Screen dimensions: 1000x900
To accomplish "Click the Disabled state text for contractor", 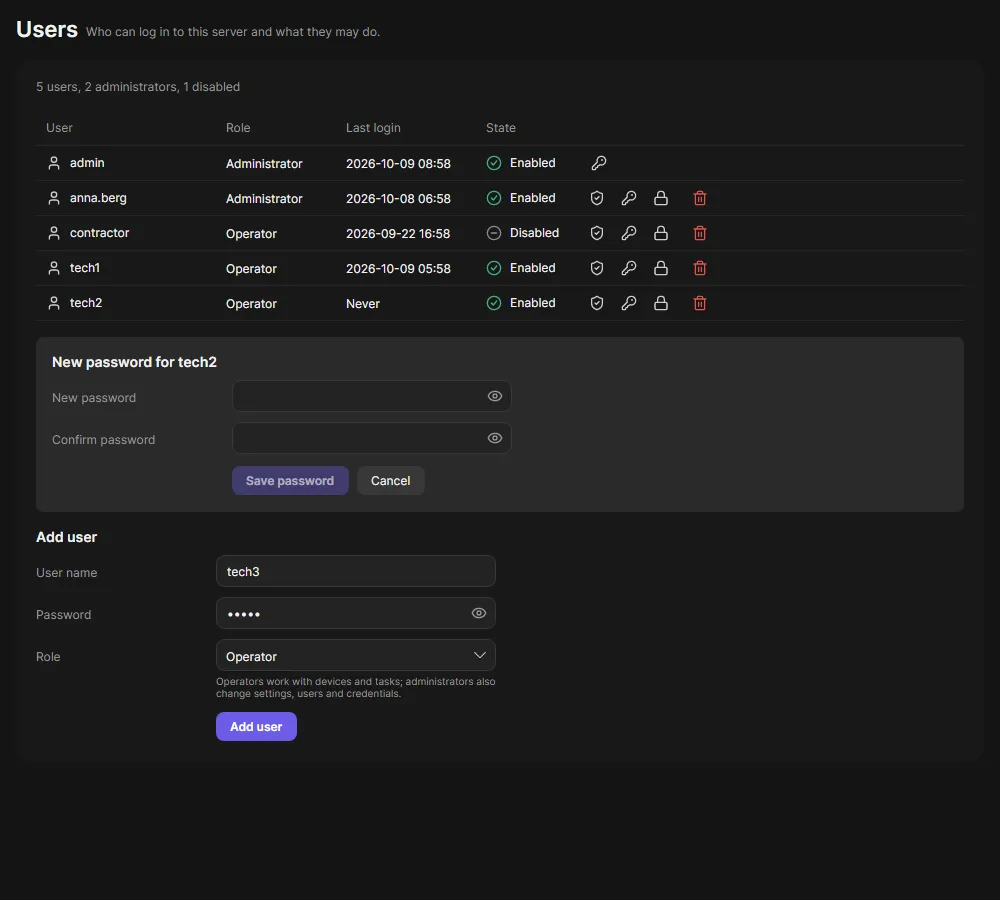I will (x=534, y=233).
